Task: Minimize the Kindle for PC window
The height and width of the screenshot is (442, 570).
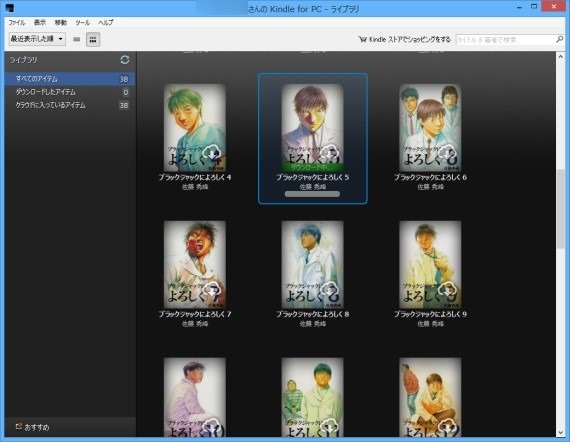Action: pos(519,7)
